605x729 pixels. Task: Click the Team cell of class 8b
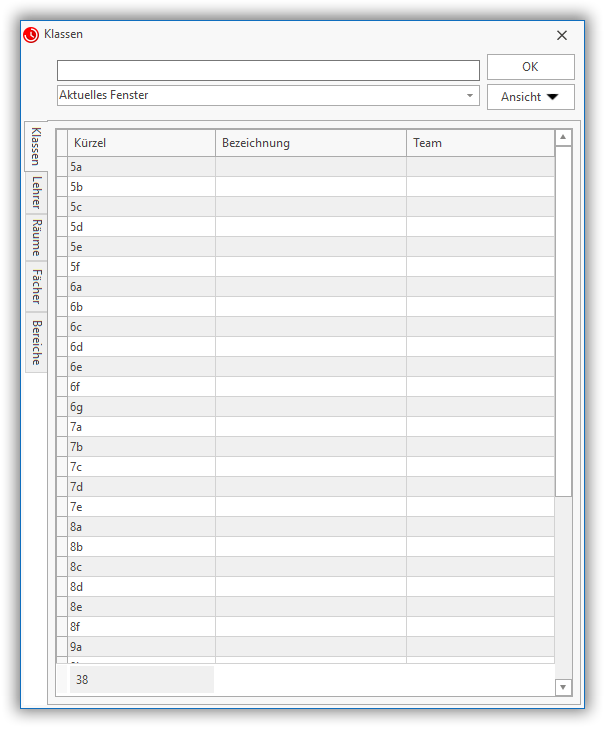[480, 547]
